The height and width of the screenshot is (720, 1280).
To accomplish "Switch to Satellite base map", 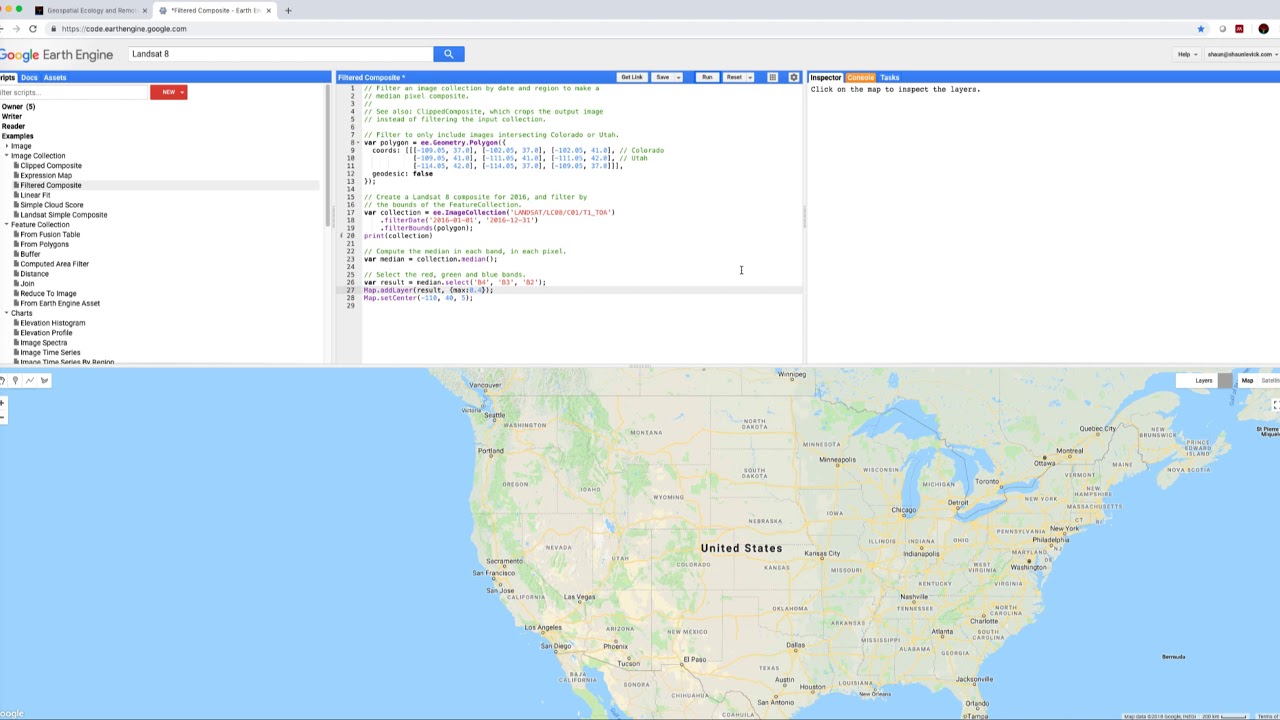I will (x=1270, y=380).
